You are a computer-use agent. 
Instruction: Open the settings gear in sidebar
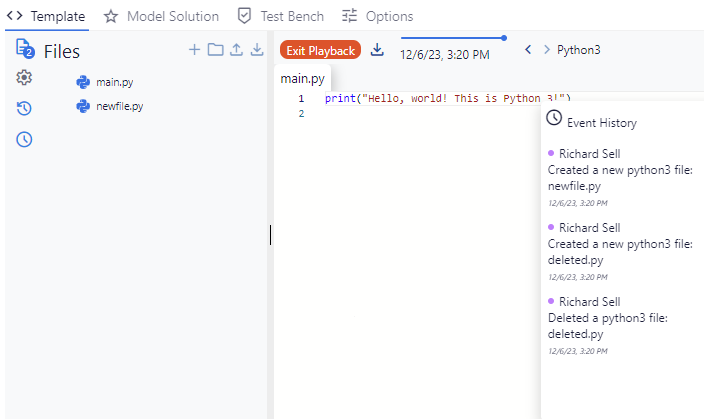coord(25,78)
